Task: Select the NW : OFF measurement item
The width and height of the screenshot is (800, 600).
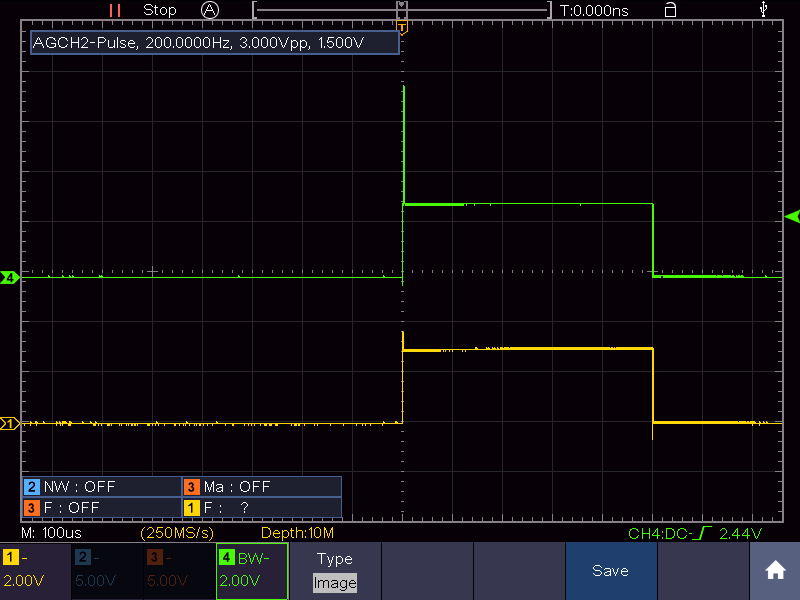Action: 102,487
